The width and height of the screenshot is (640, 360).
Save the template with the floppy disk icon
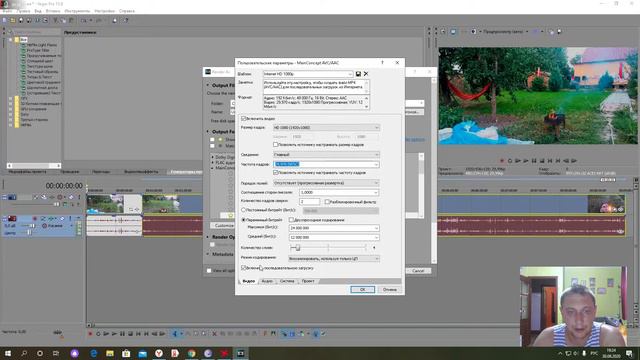click(x=358, y=74)
